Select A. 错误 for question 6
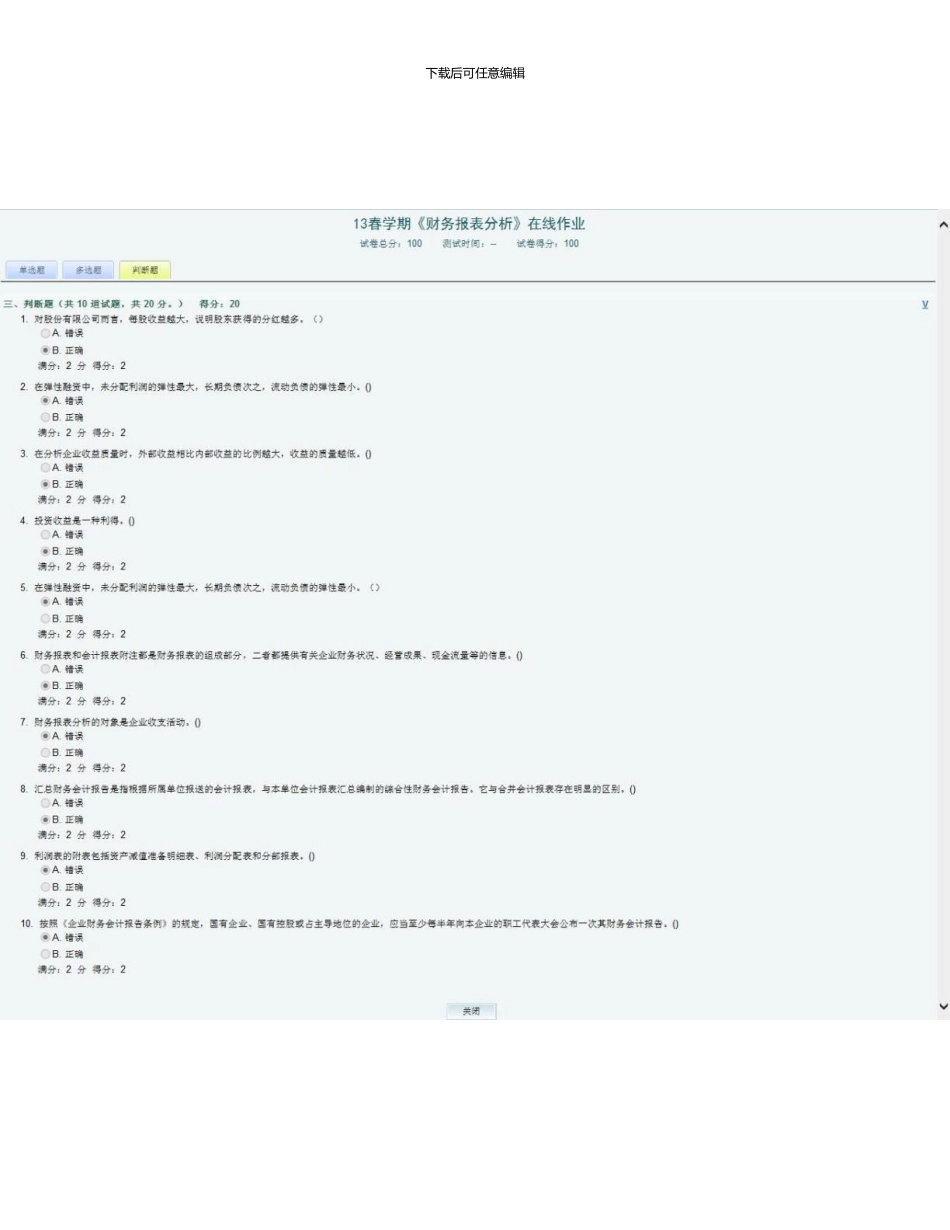950x1230 pixels. pyautogui.click(x=45, y=669)
